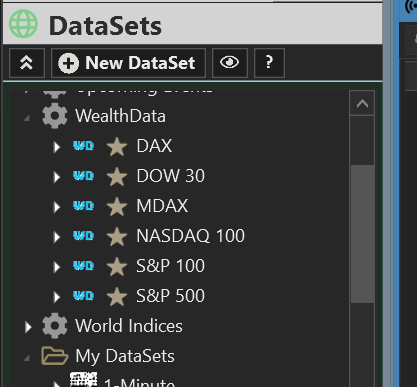Click the WD logo beside DOW 30
417x387 pixels.
point(83,176)
